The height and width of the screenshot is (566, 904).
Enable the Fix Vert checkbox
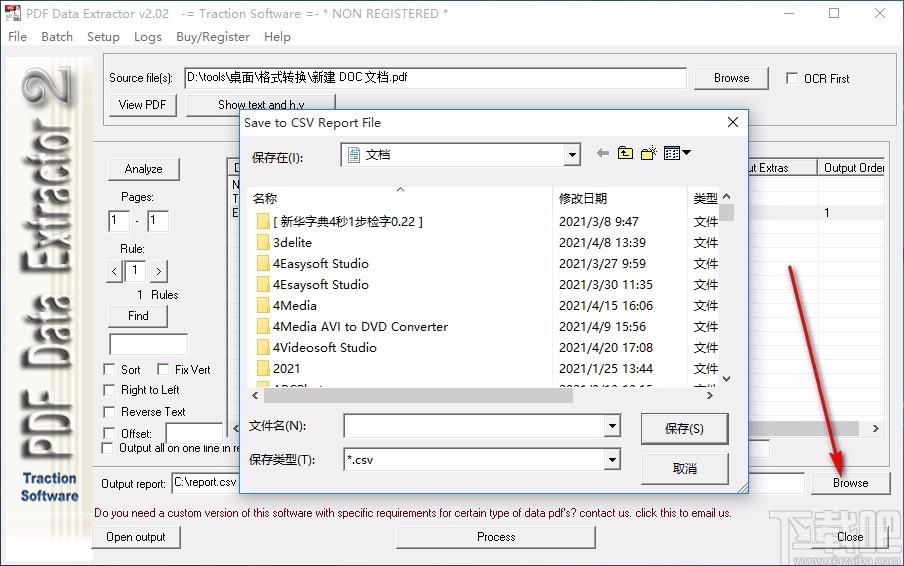pyautogui.click(x=163, y=369)
